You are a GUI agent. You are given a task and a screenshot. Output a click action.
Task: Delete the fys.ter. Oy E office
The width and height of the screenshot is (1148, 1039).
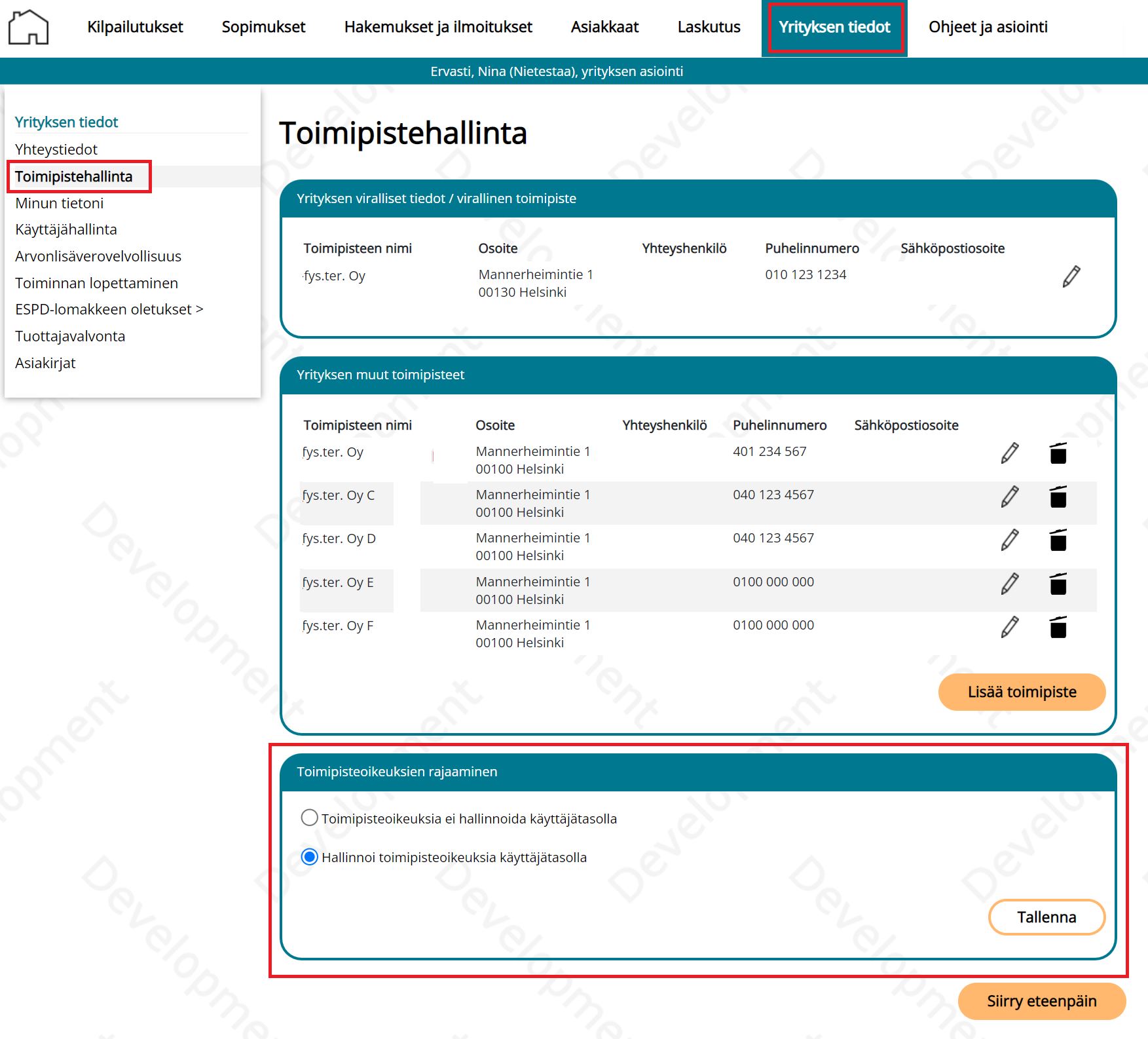pos(1058,584)
